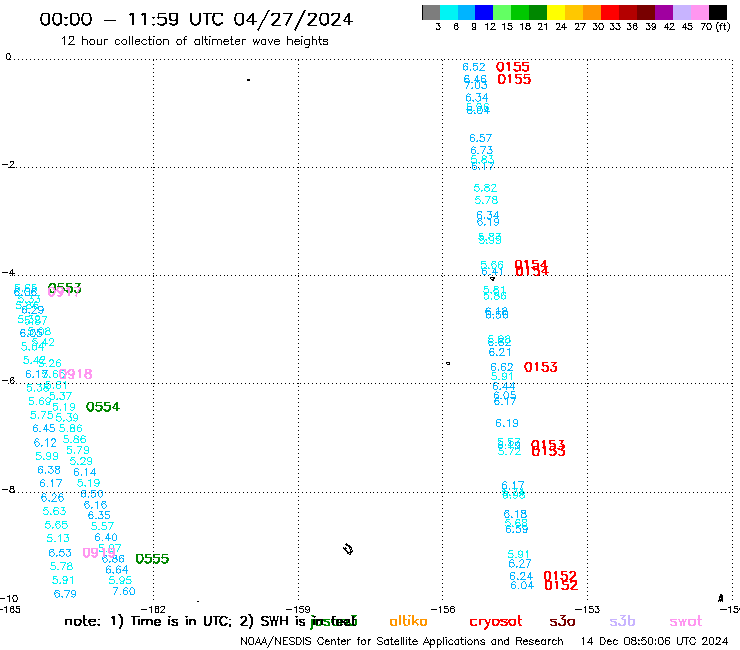Click the 'NOAA/NESDIS Center for Satellite Applications and Research' credit
The height and width of the screenshot is (650, 740).
pos(402,641)
